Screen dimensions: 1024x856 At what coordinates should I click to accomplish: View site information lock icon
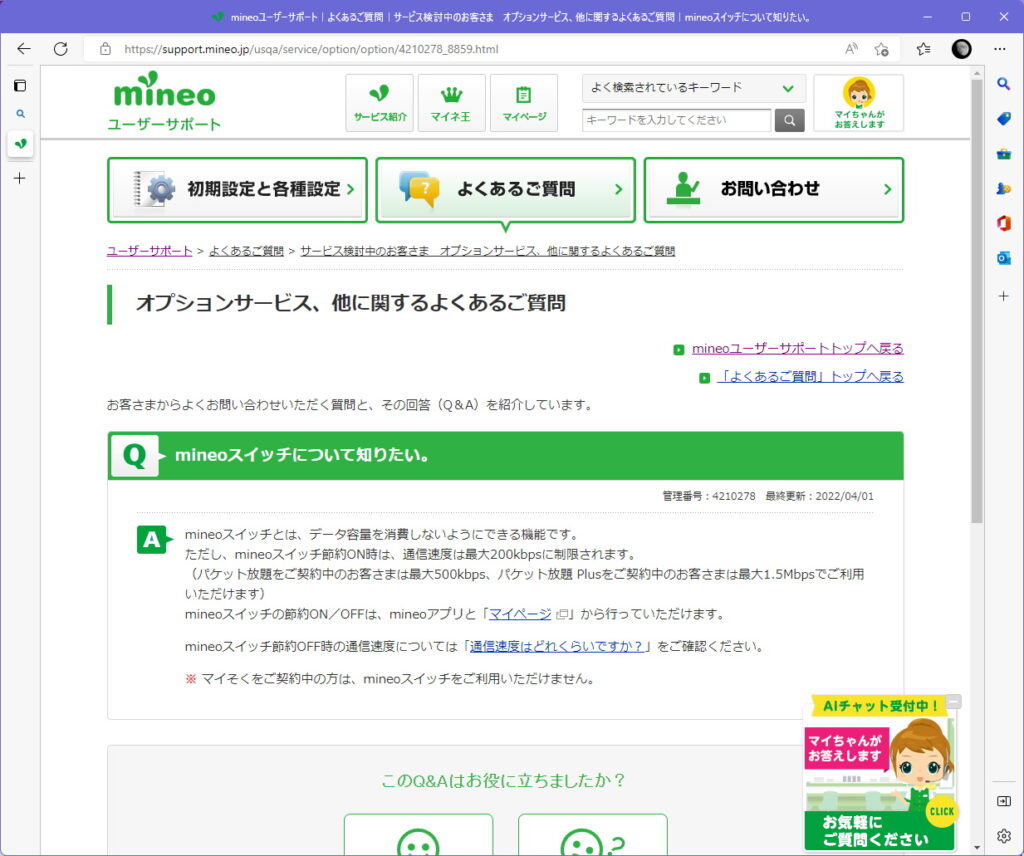coord(105,49)
